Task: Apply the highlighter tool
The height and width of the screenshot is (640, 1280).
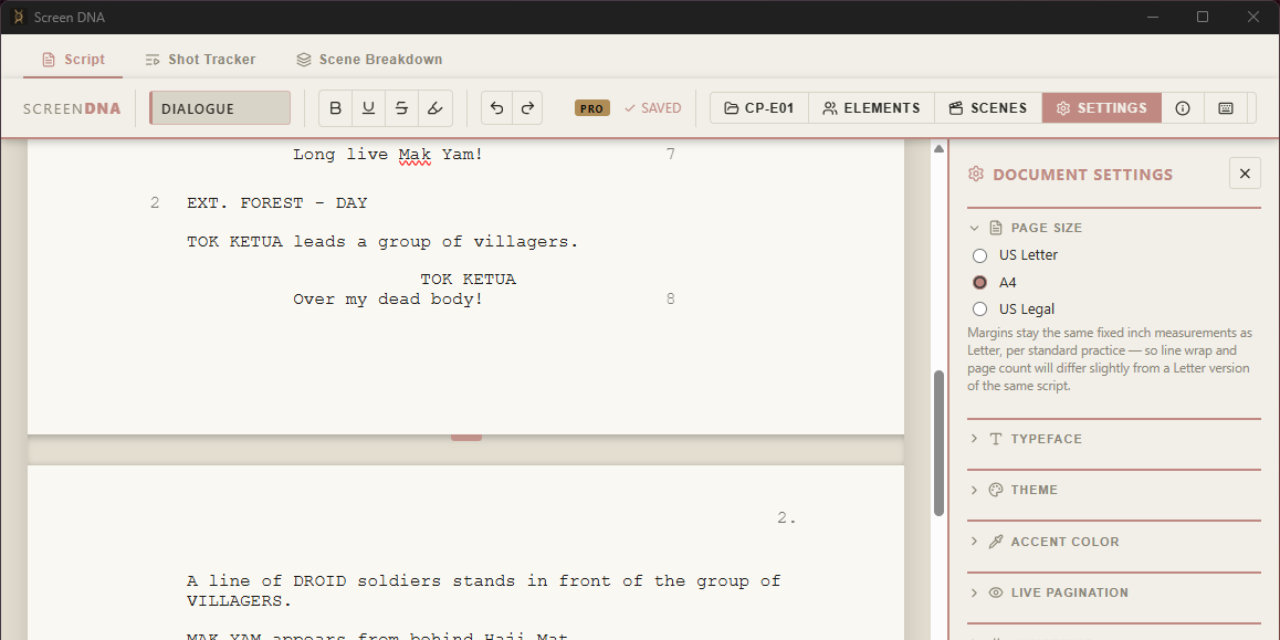Action: tap(435, 108)
